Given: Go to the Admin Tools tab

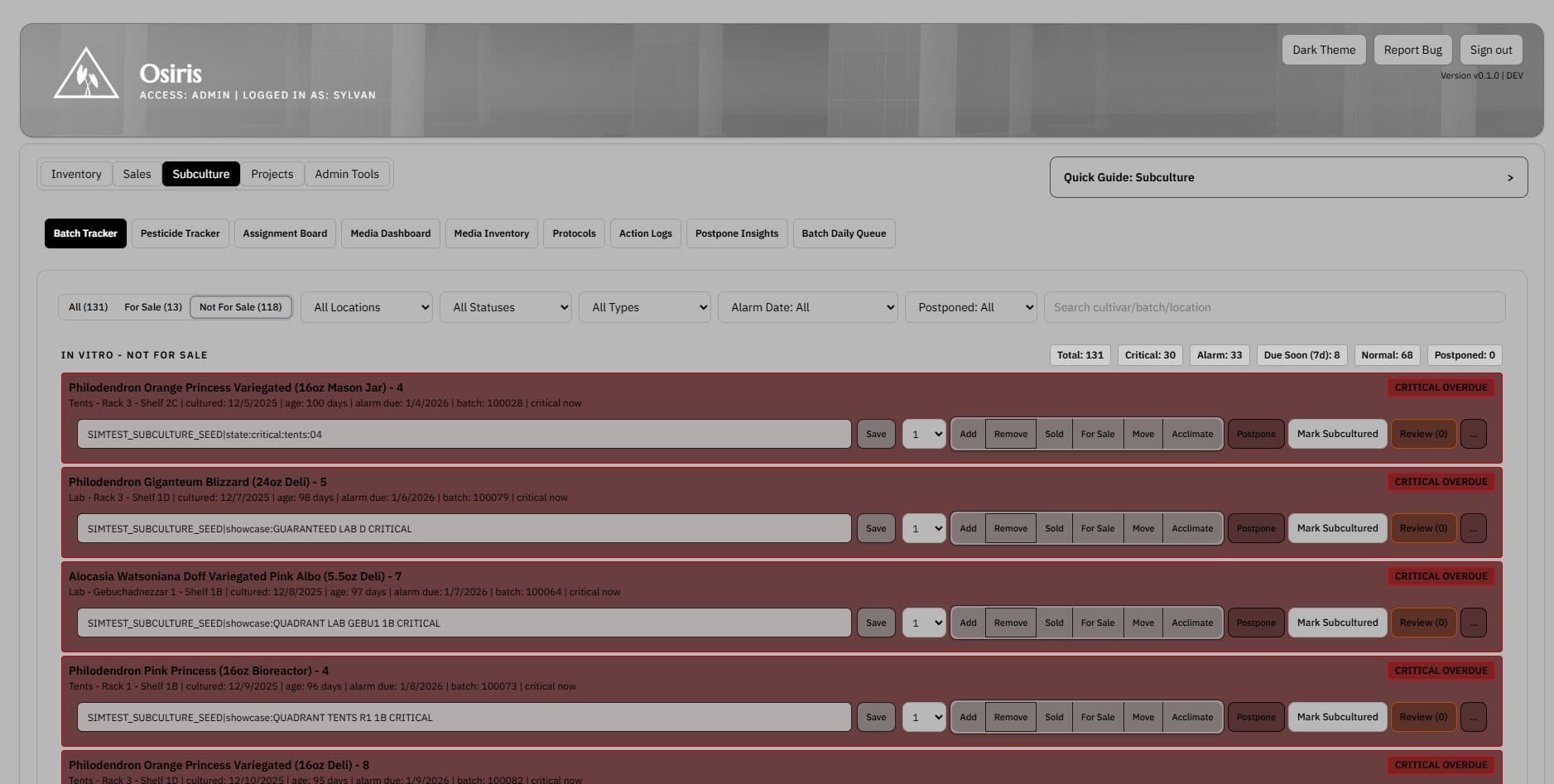Looking at the screenshot, I should pyautogui.click(x=347, y=174).
